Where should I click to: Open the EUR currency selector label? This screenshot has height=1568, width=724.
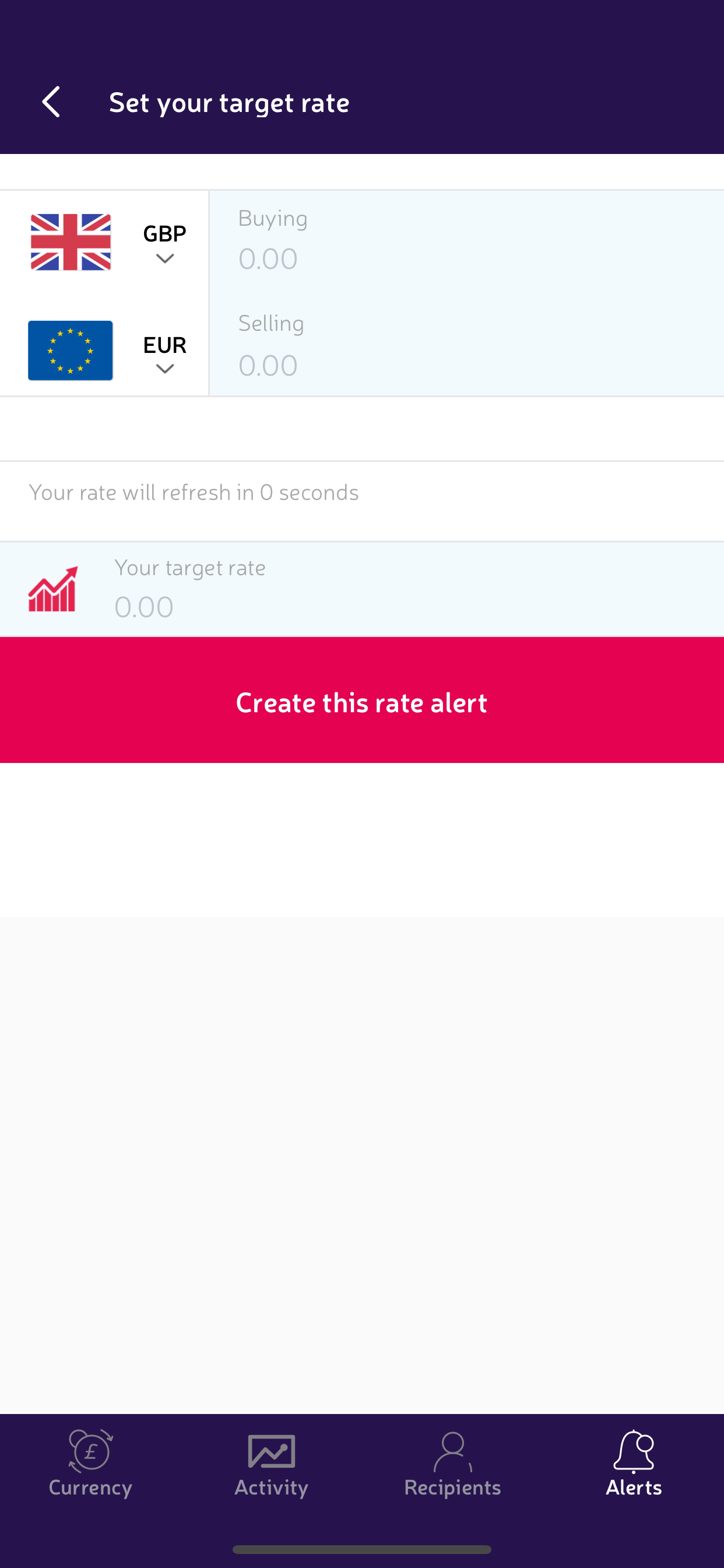(x=164, y=345)
